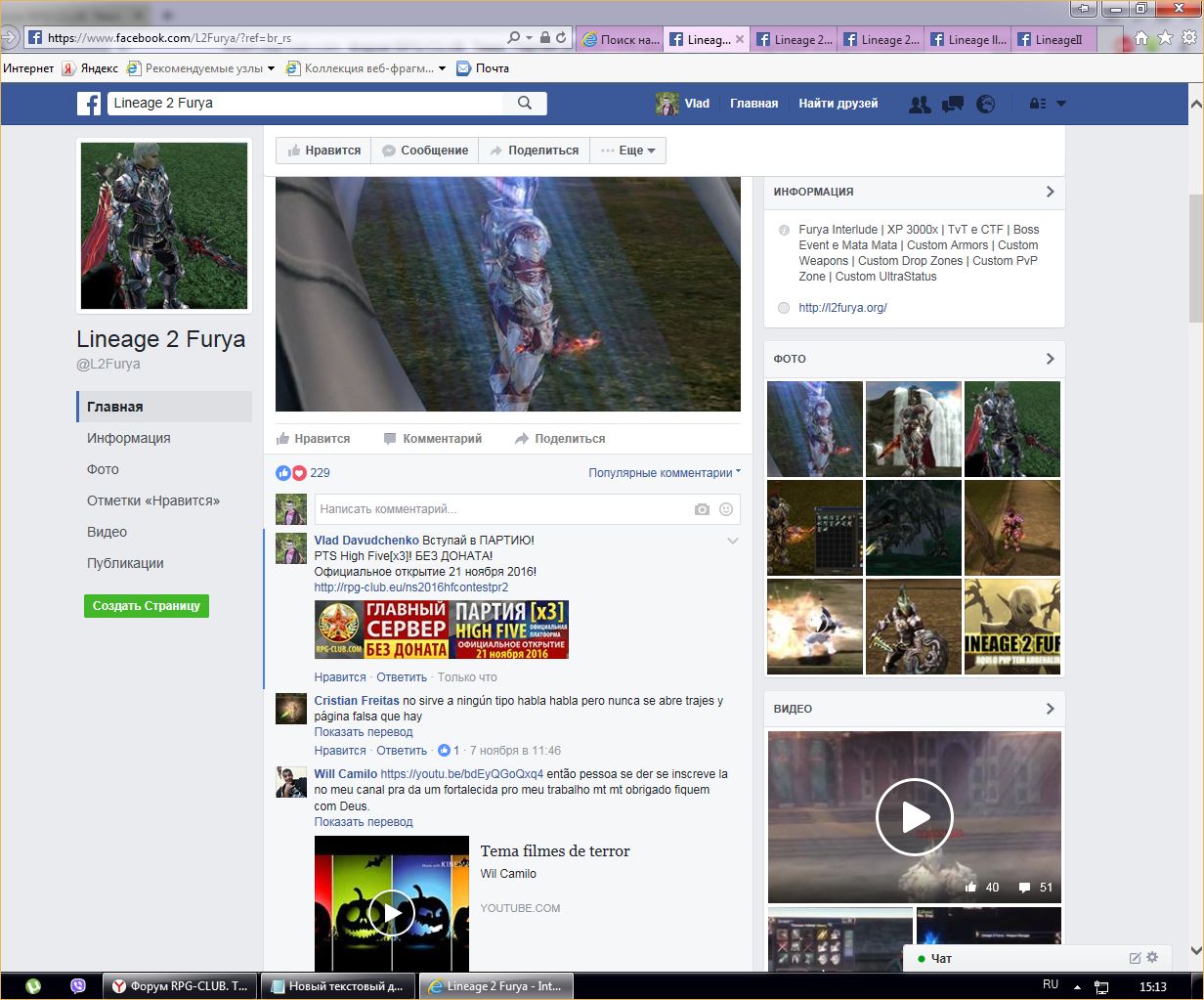
Task: Open the privacy shortcuts lock icon
Action: [x=1038, y=104]
